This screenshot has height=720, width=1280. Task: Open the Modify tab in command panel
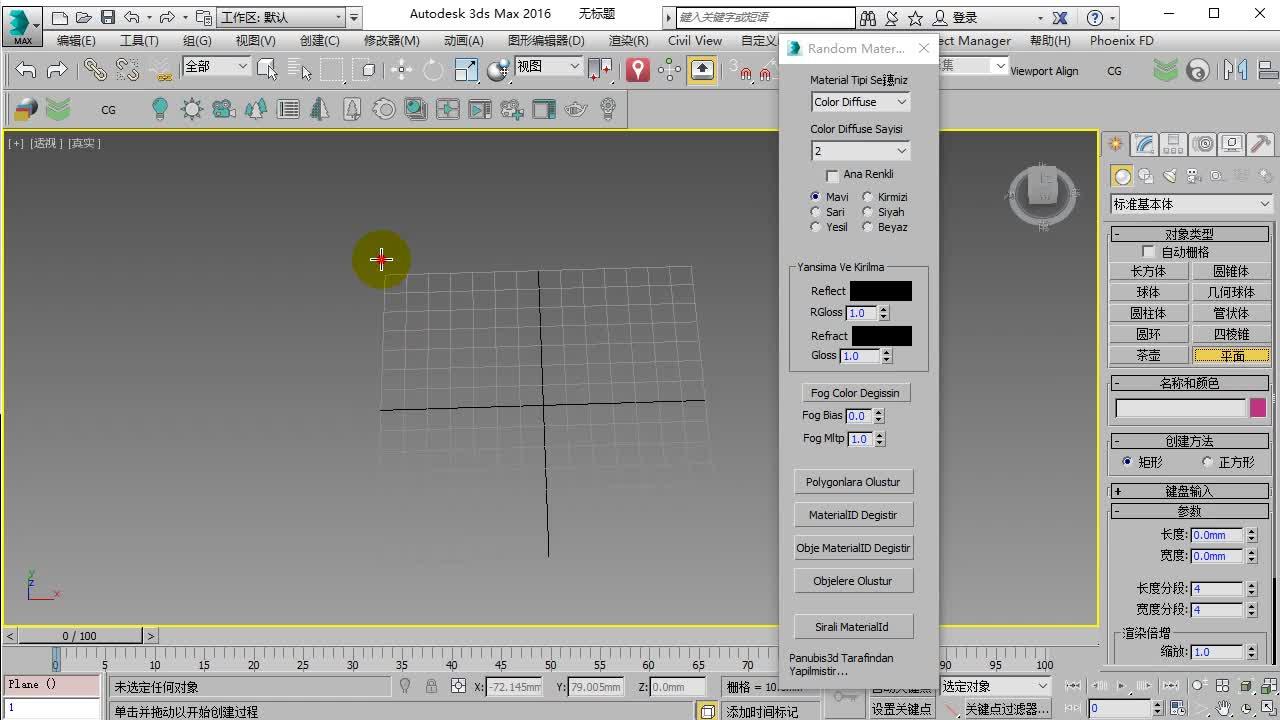(1145, 144)
